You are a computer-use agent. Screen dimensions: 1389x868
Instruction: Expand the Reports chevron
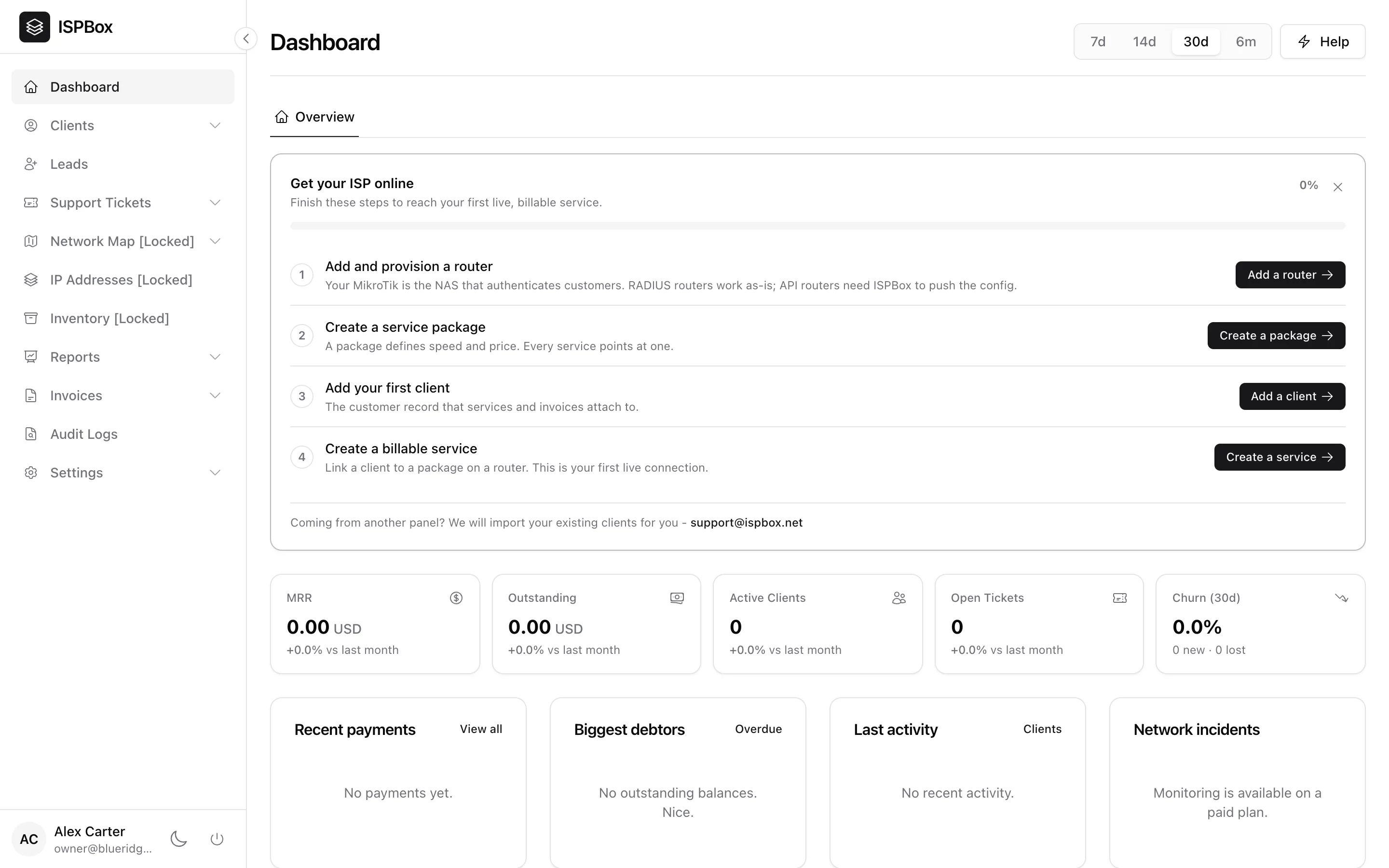point(215,356)
